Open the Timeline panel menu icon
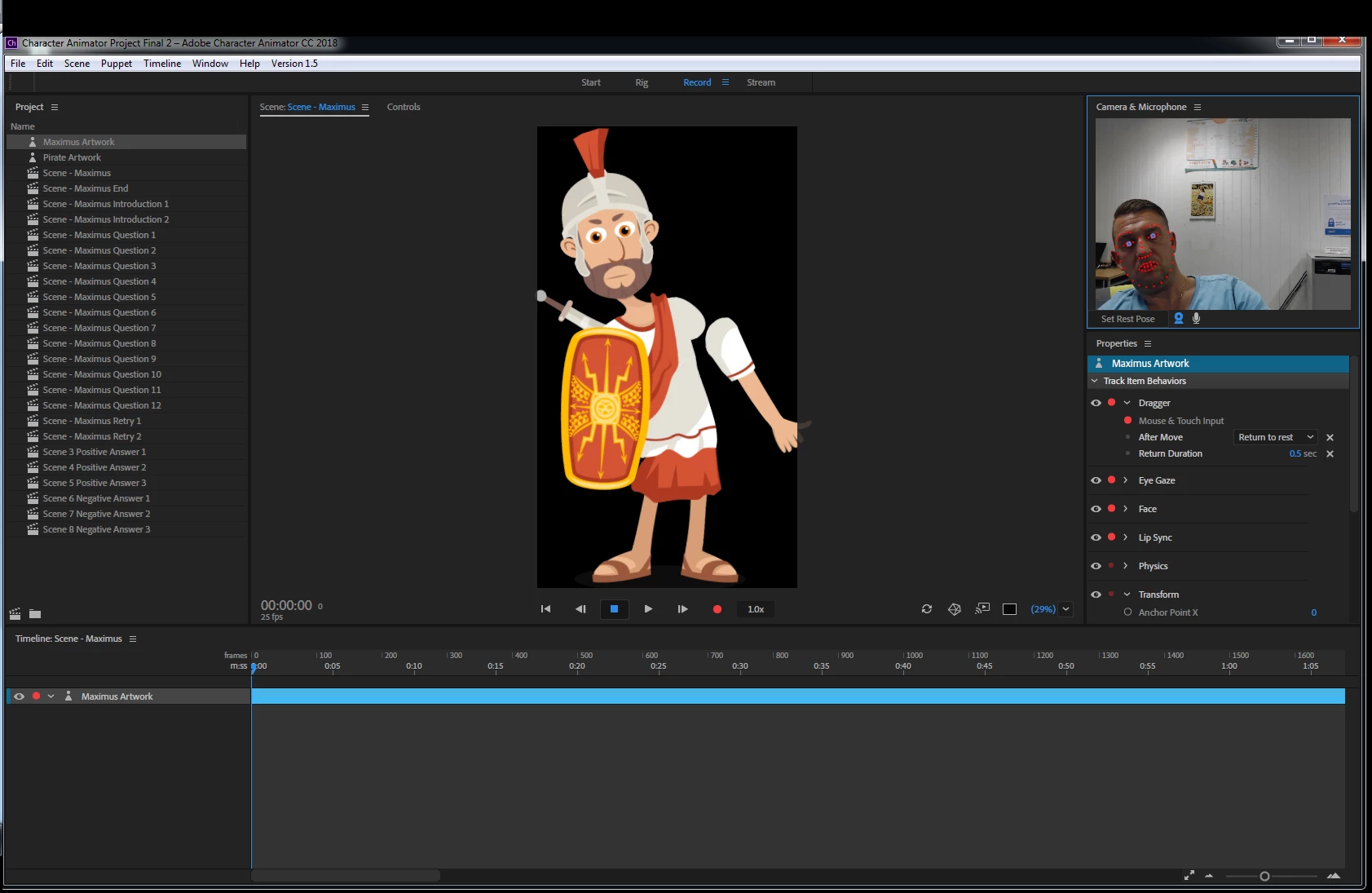Screen dimensions: 1372x893 tap(133, 639)
